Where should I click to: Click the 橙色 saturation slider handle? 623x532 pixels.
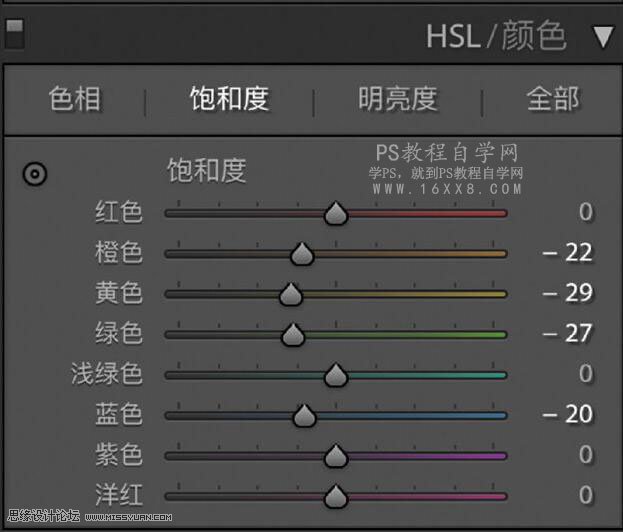pos(302,254)
